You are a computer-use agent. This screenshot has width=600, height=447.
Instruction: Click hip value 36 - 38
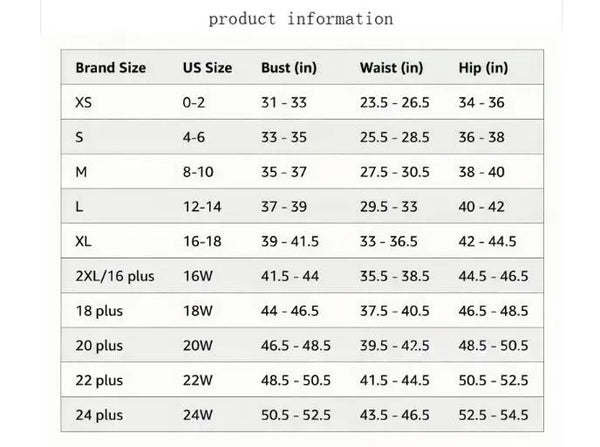pyautogui.click(x=481, y=137)
